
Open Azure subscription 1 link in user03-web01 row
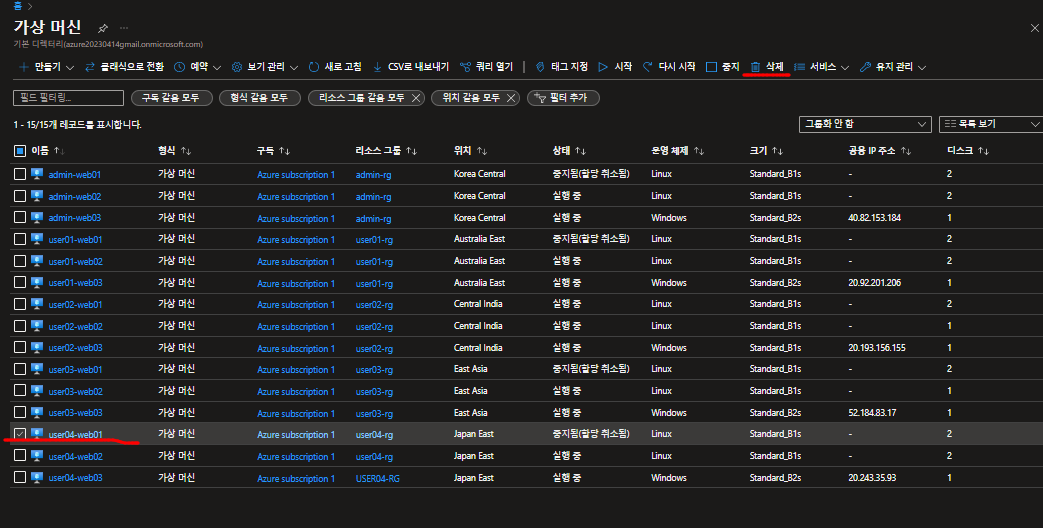point(295,370)
